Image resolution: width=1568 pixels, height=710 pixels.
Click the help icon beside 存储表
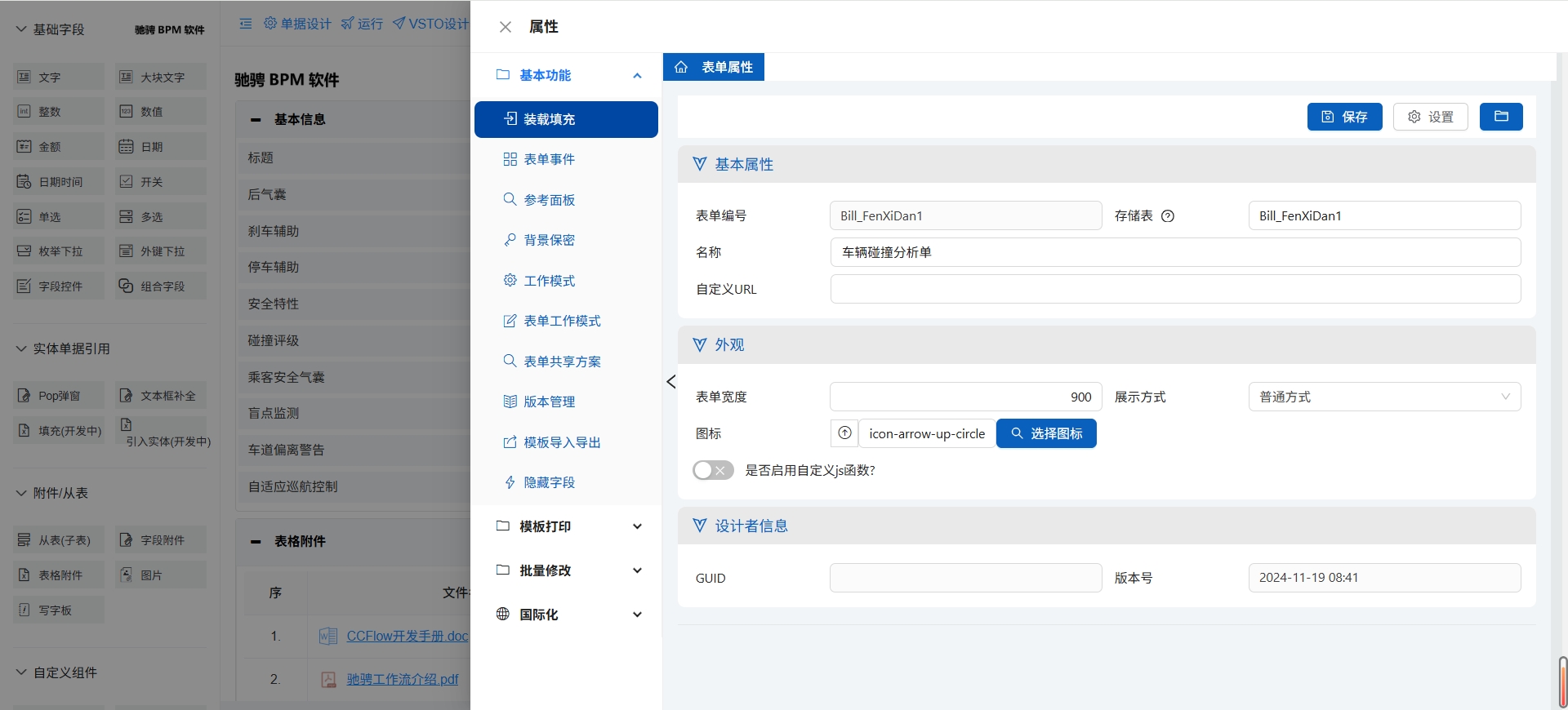(1168, 216)
